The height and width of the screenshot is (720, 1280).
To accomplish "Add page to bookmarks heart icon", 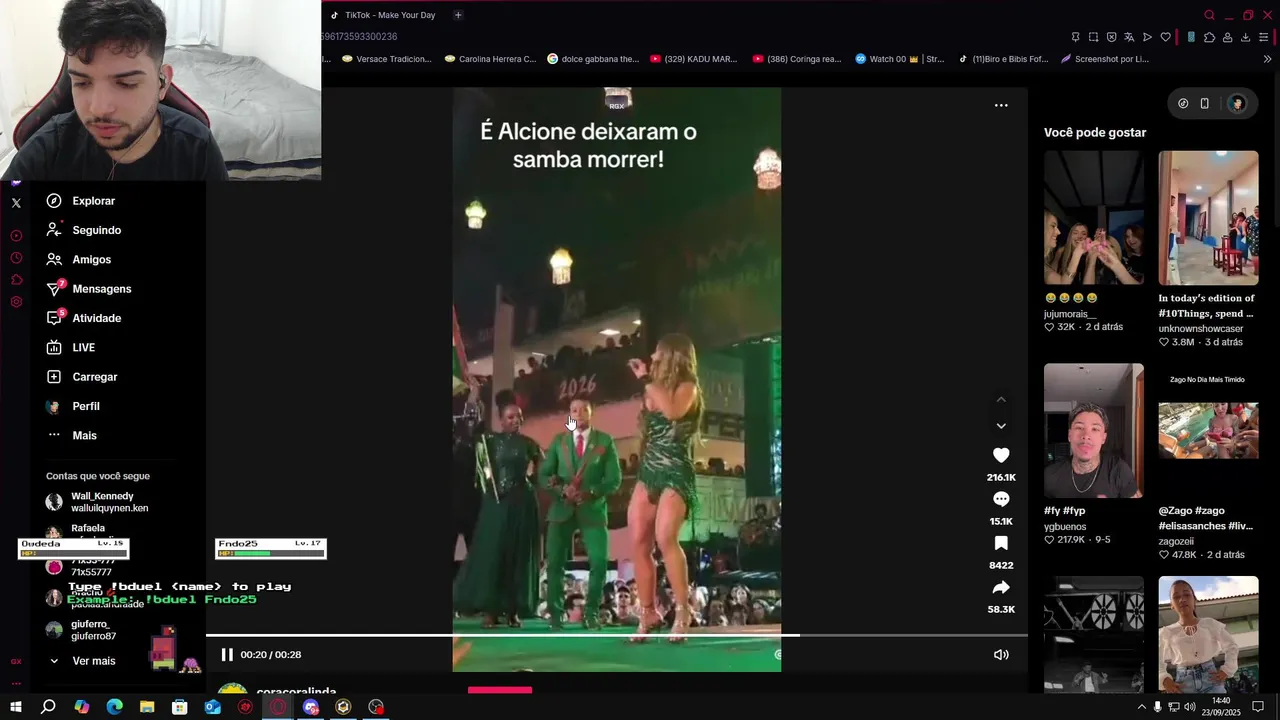I will pyautogui.click(x=1165, y=37).
